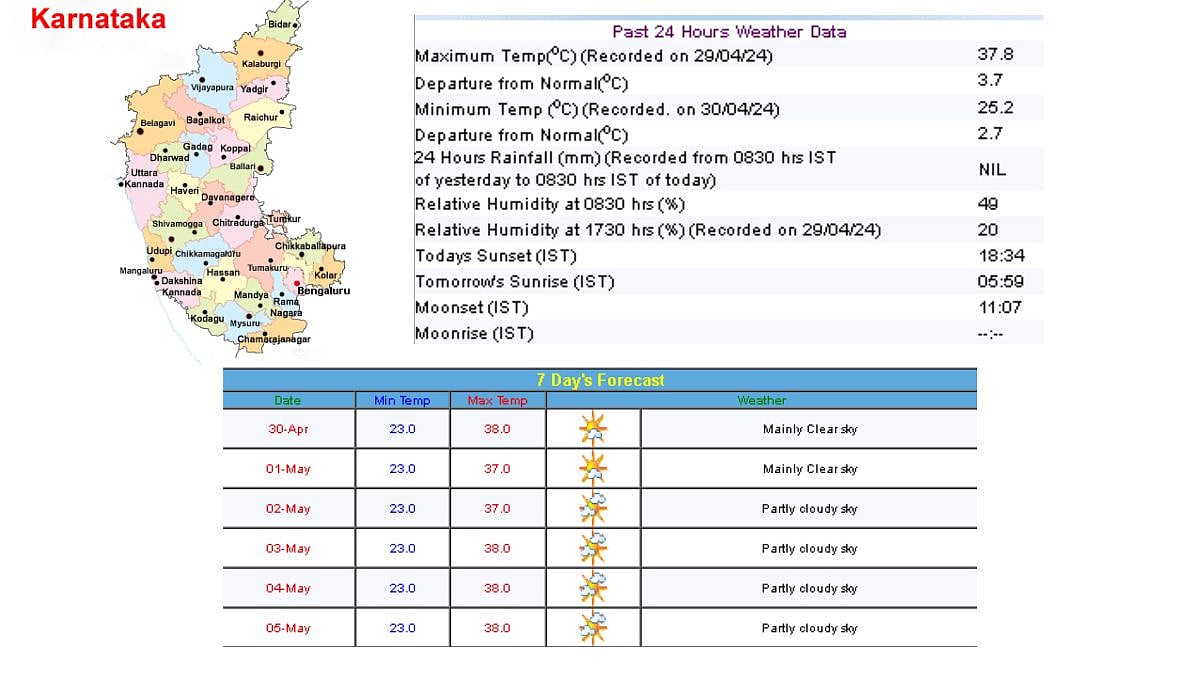
Task: Click the weather icon for 04-May
Action: tap(593, 589)
